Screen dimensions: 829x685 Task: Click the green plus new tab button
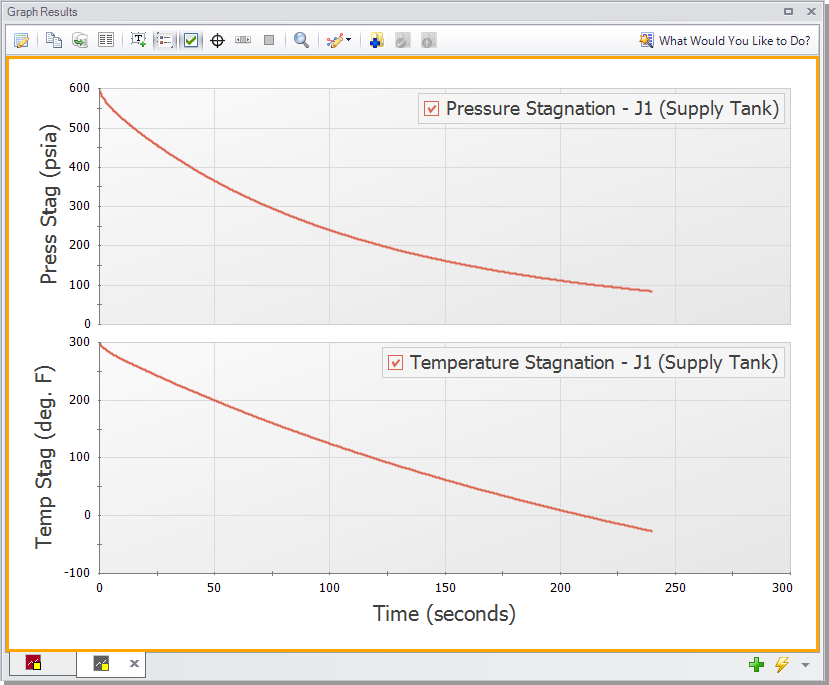click(756, 665)
